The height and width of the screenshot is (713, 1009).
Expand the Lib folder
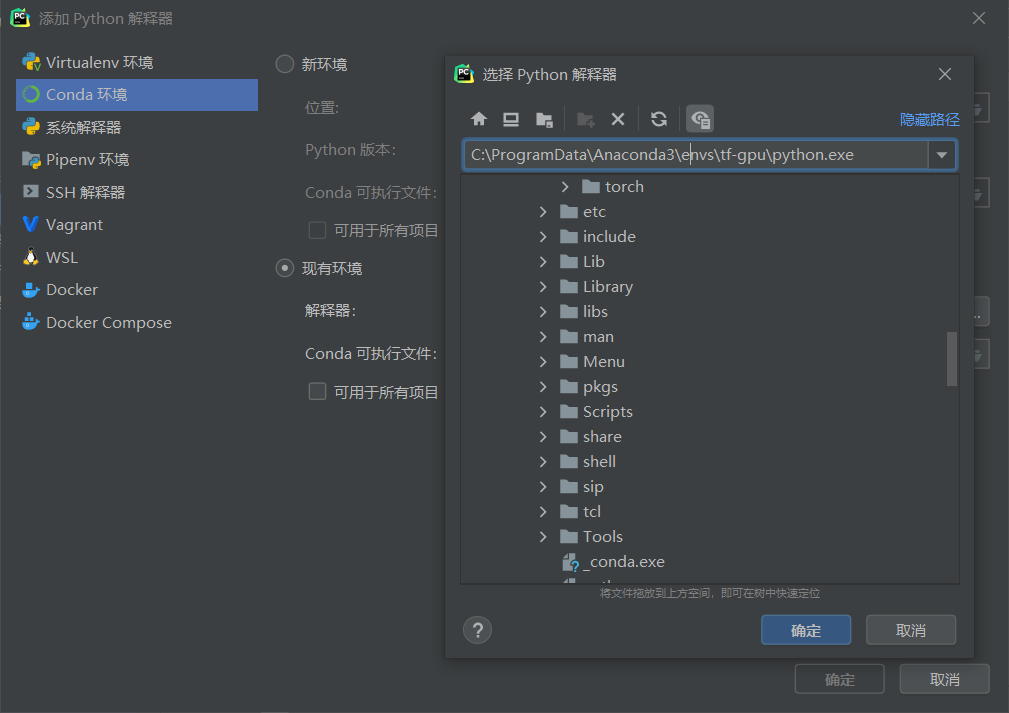click(543, 261)
